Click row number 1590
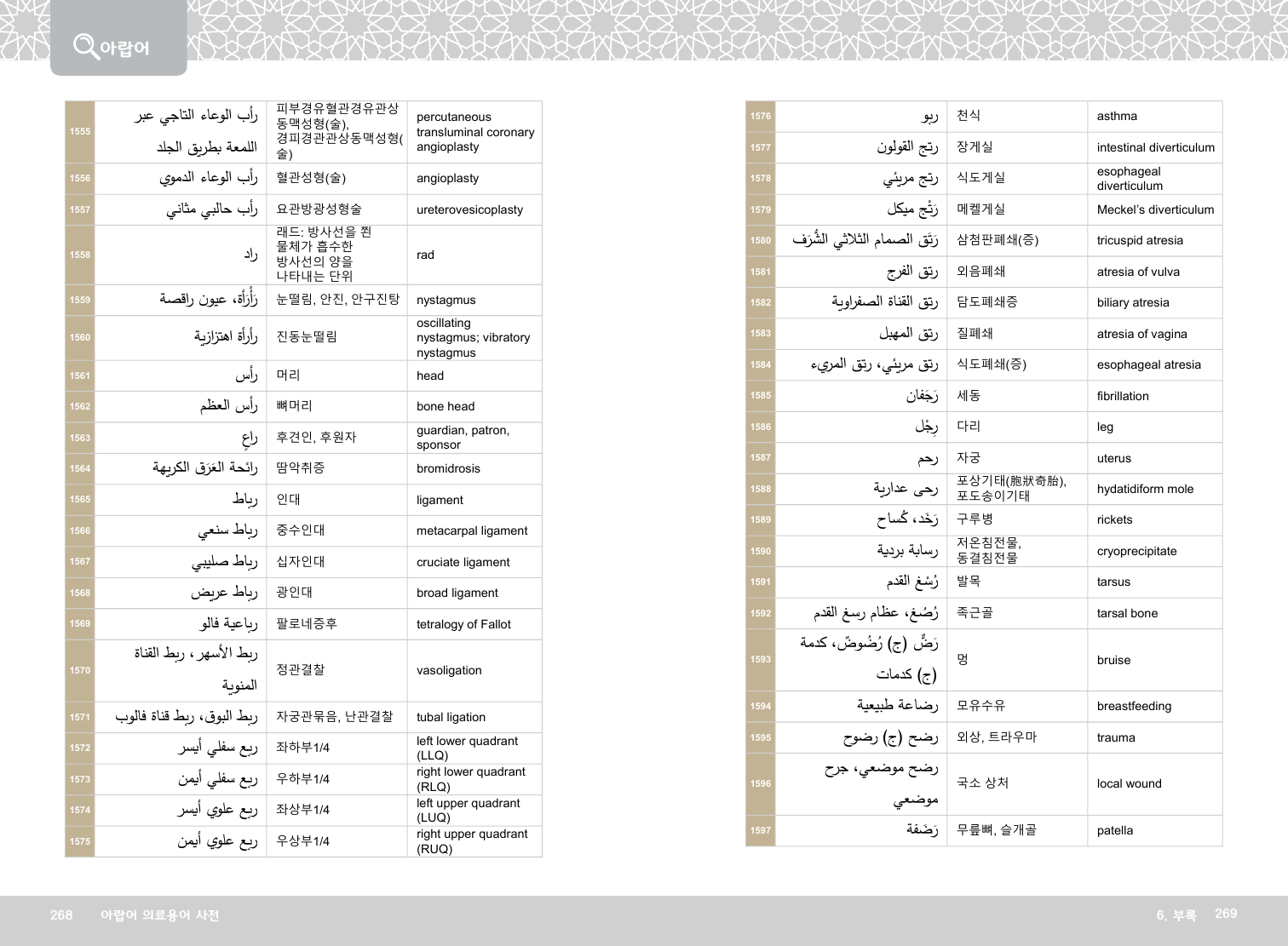 [761, 551]
